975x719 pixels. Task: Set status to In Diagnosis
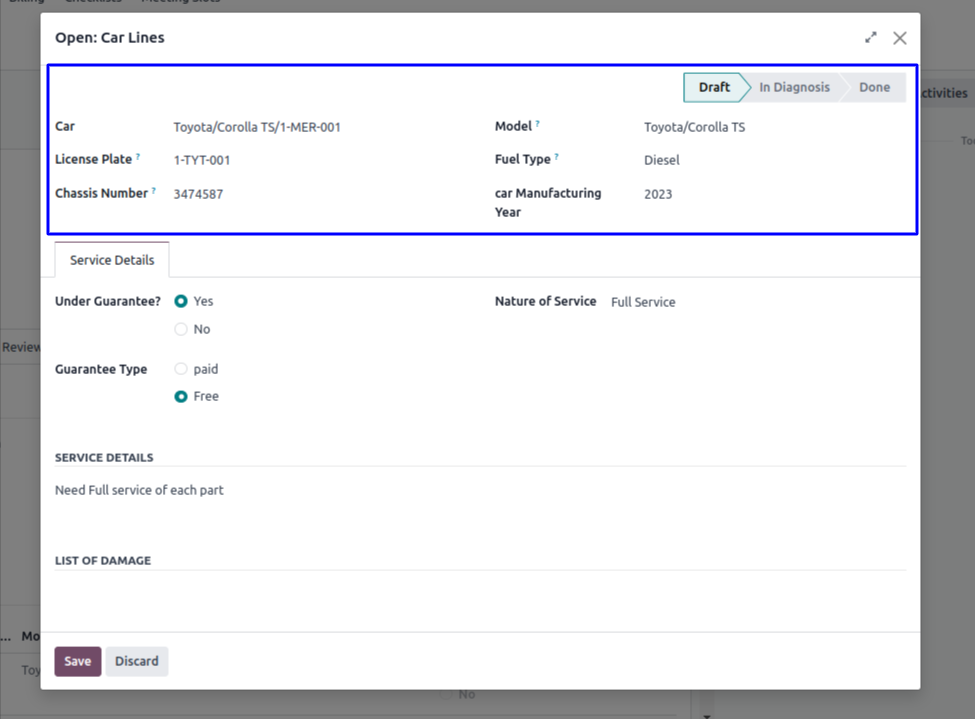pyautogui.click(x=794, y=87)
